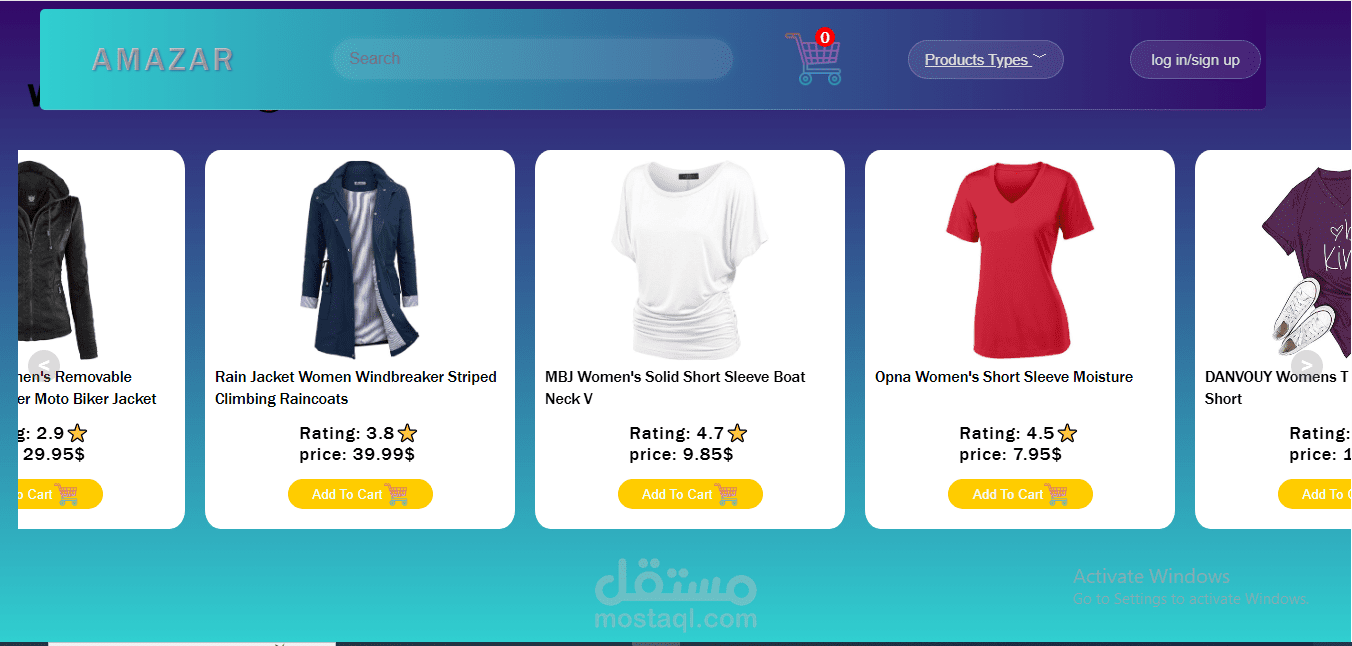Open log in/sign up page
The width and height of the screenshot is (1352, 646).
coord(1195,60)
